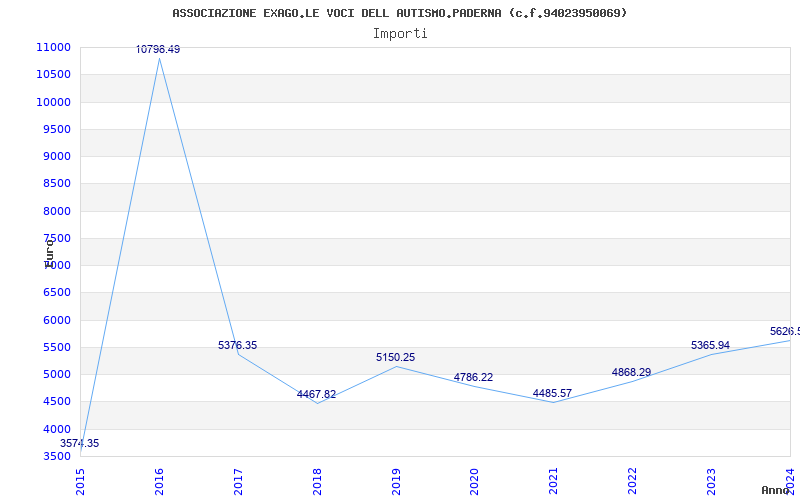
Task: Select the 5376.35 value for 2017
Action: click(x=237, y=345)
